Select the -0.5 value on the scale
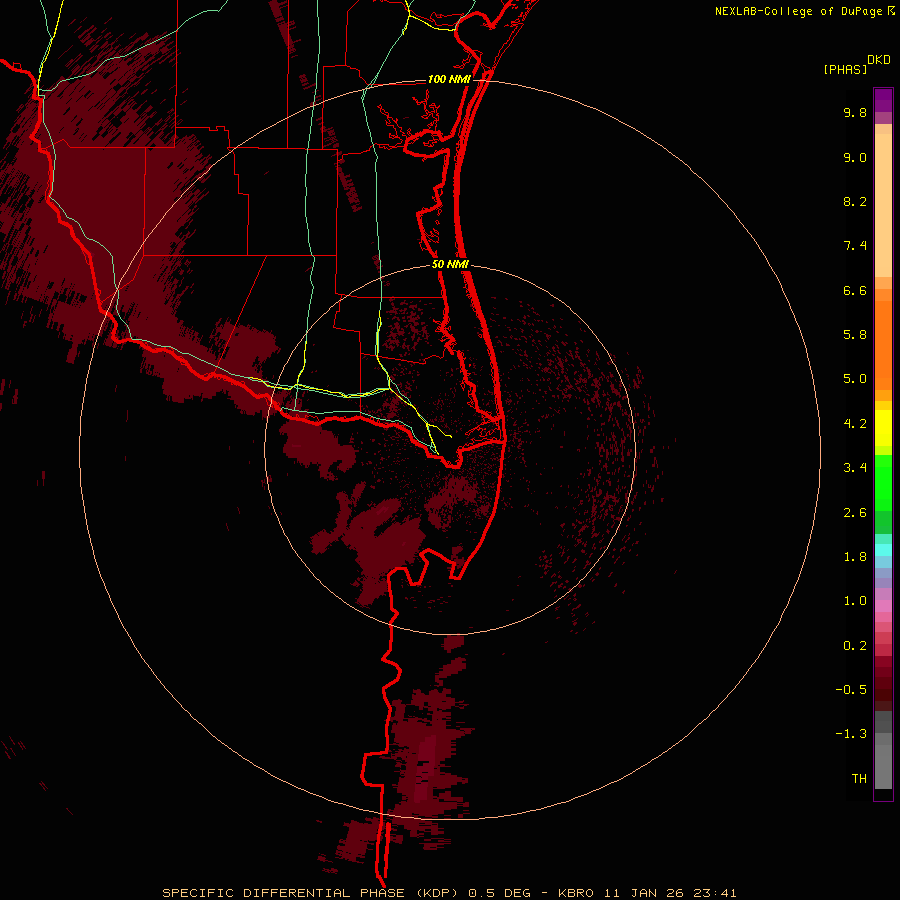Screen dimensions: 900x900 (851, 690)
